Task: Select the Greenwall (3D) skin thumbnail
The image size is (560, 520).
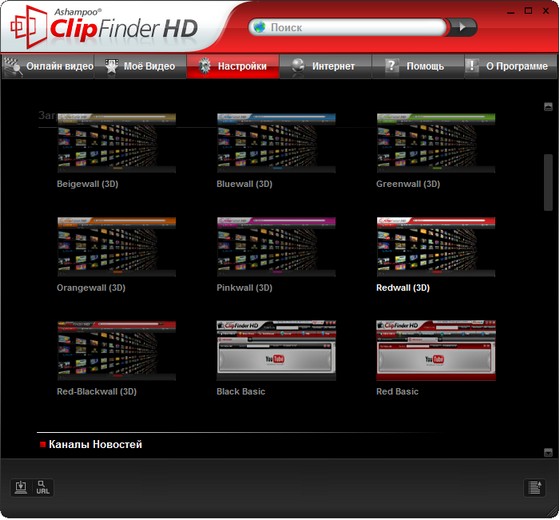Action: tap(436, 143)
